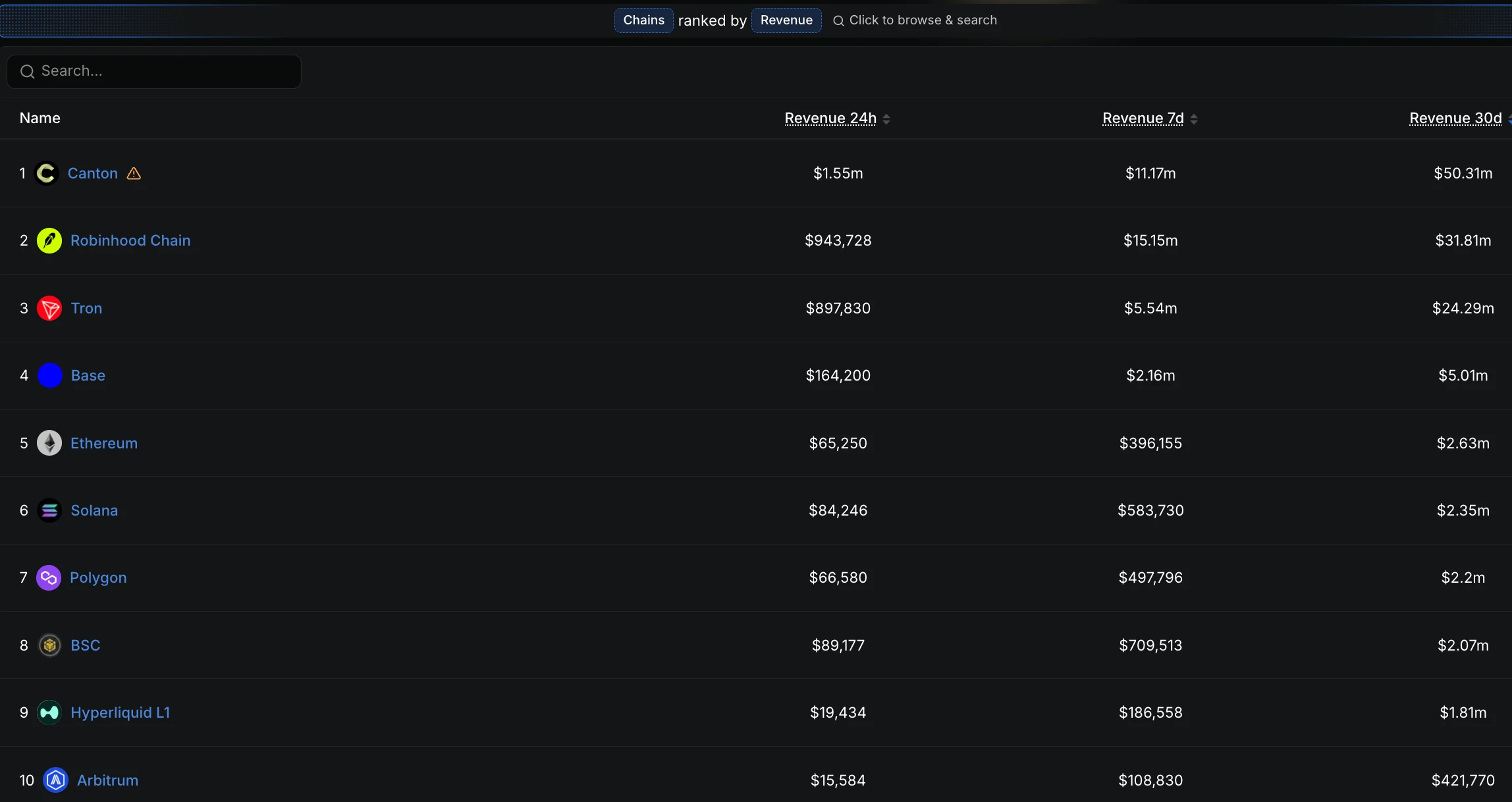The image size is (1512, 802).
Task: Click the Ethereum diamond logo icon
Action: click(x=49, y=443)
